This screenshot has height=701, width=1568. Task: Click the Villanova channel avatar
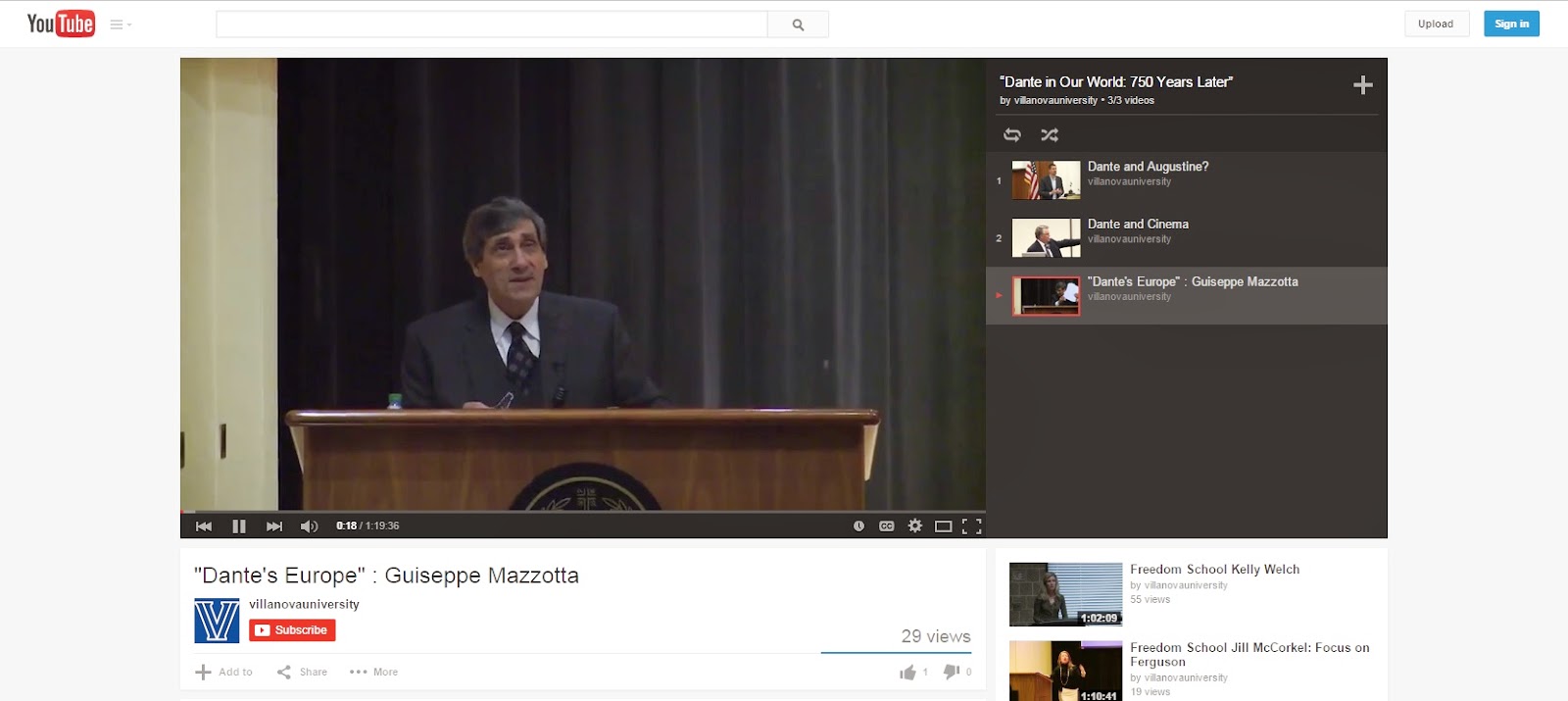(x=217, y=621)
